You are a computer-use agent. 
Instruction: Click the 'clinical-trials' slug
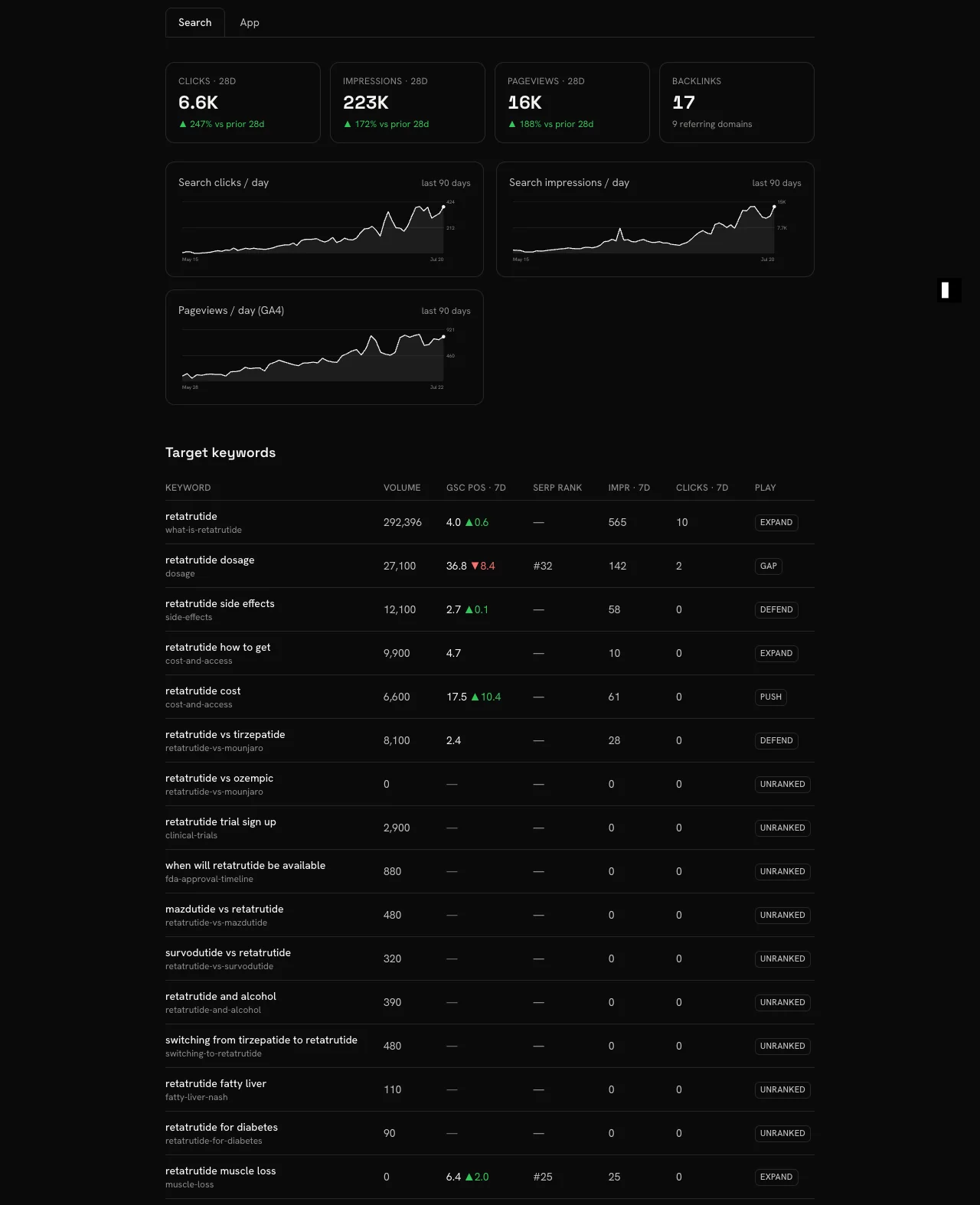coord(191,835)
